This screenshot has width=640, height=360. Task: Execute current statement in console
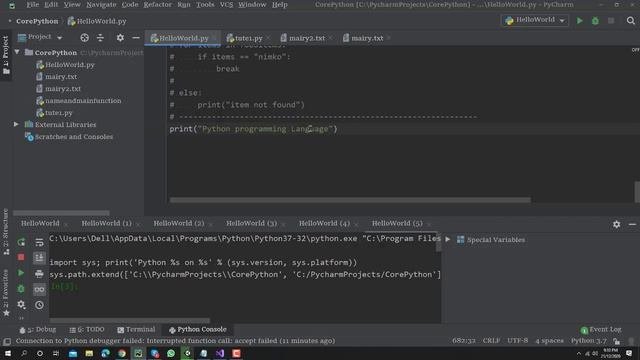click(x=21, y=273)
